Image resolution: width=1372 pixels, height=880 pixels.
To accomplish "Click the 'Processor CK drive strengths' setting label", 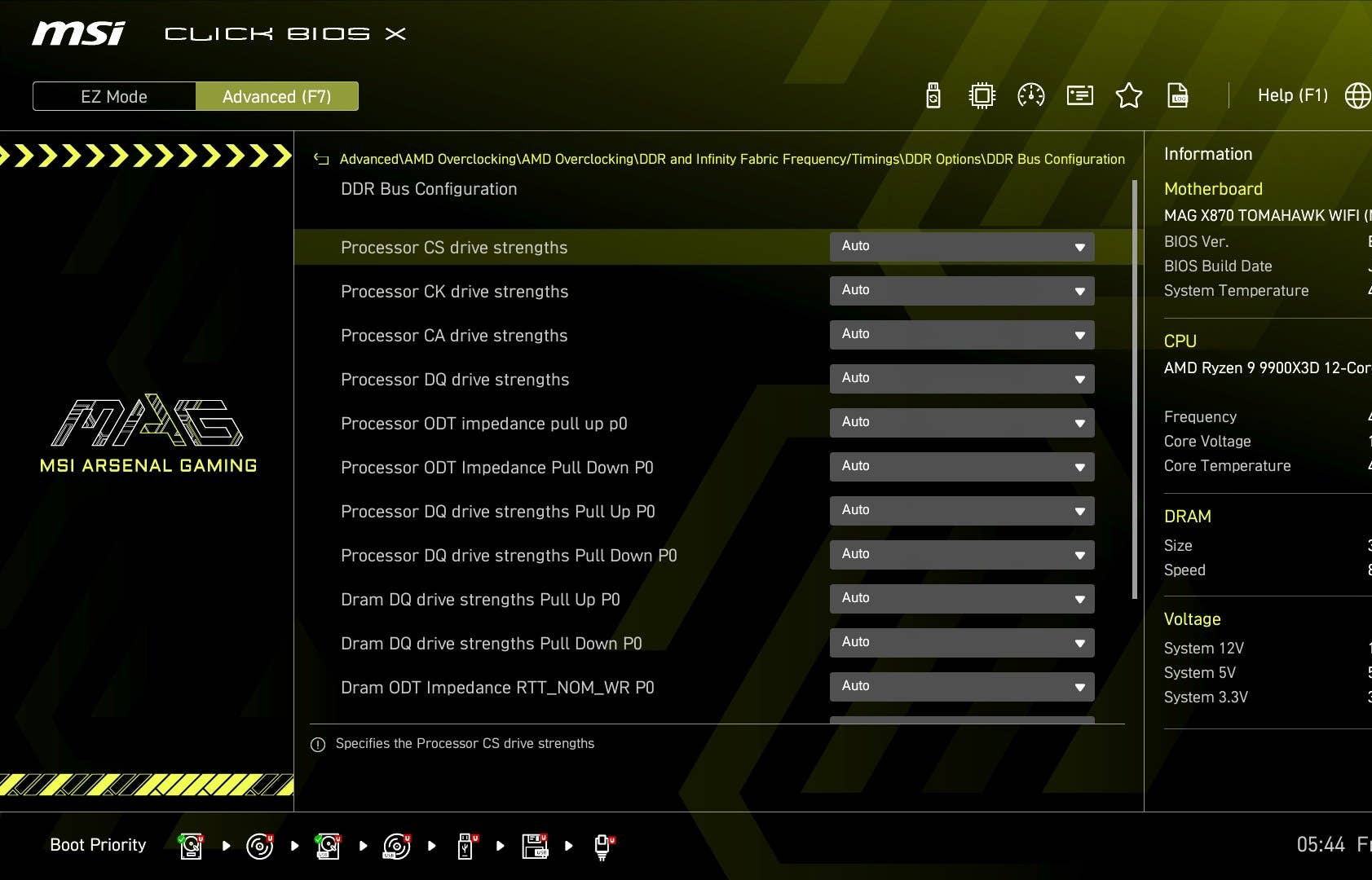I will point(455,292).
